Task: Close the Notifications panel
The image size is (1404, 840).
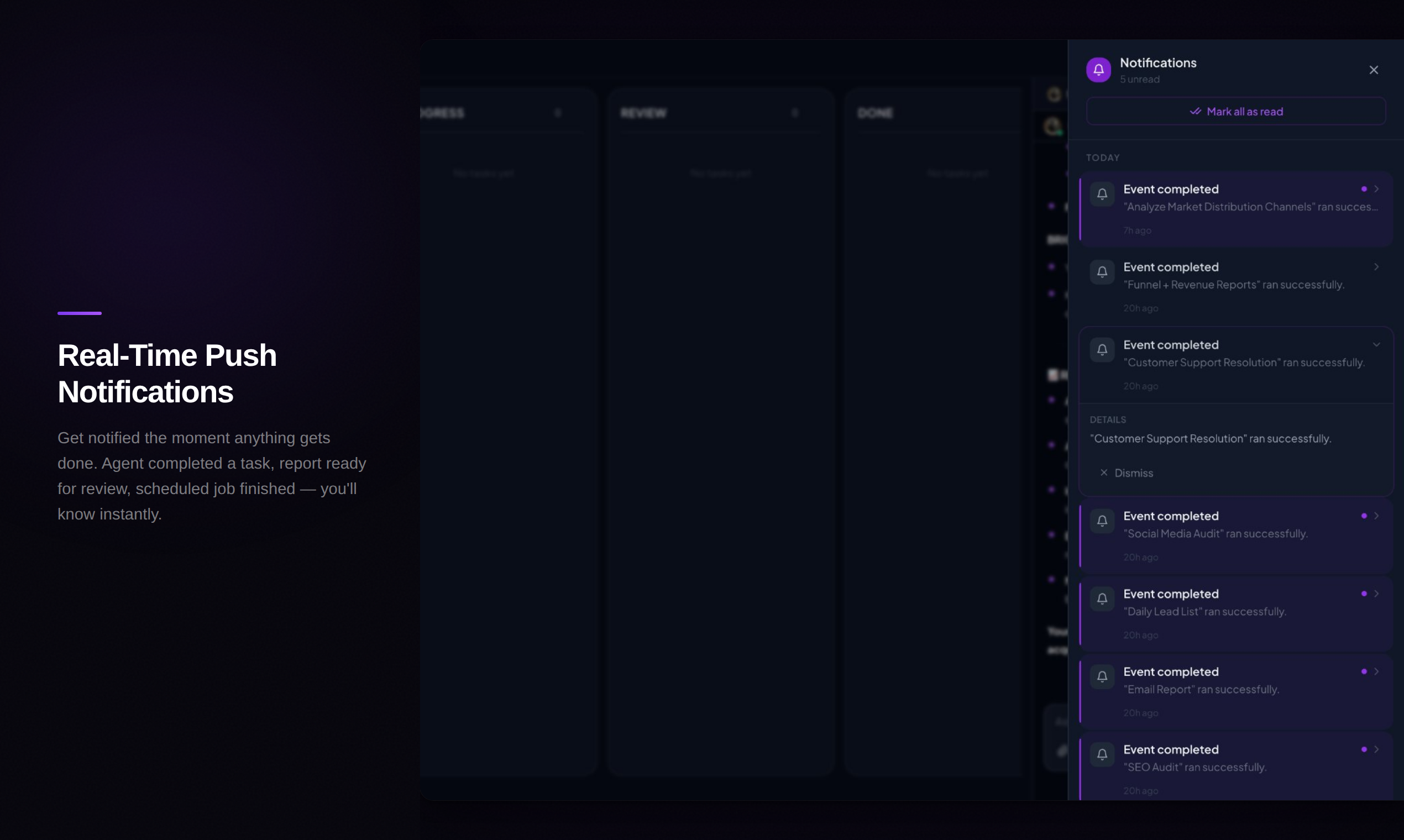Action: 1374,70
